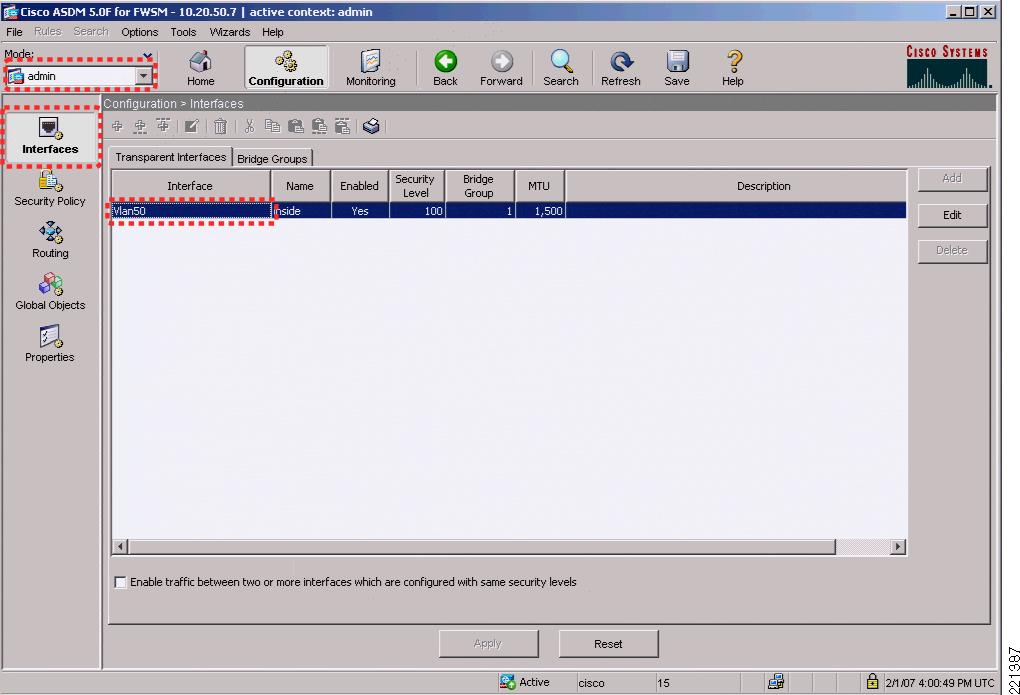Click the Insert After plus icon

163,126
